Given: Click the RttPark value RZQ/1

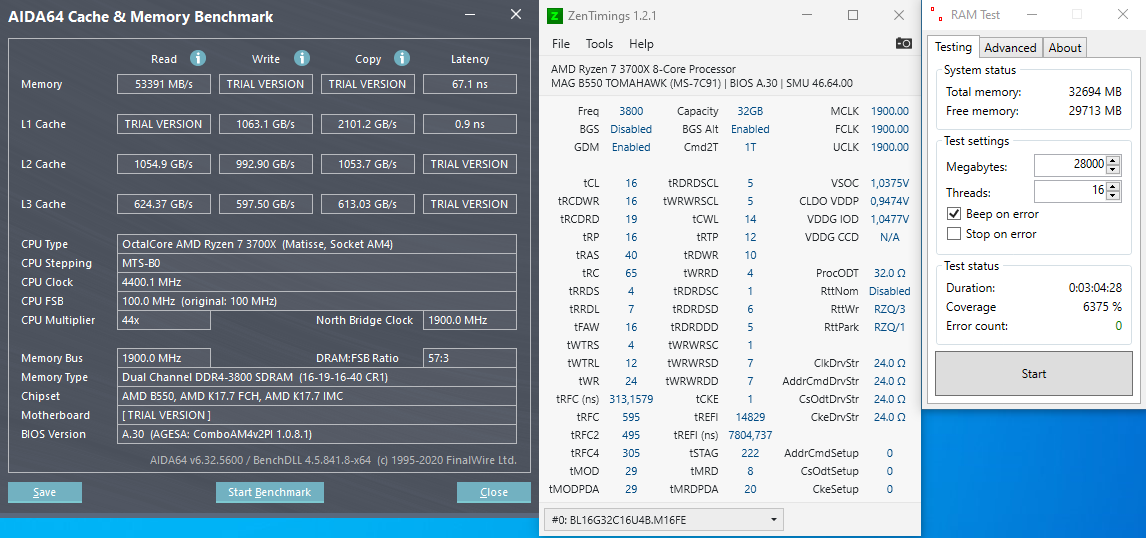Looking at the screenshot, I should click(x=889, y=327).
